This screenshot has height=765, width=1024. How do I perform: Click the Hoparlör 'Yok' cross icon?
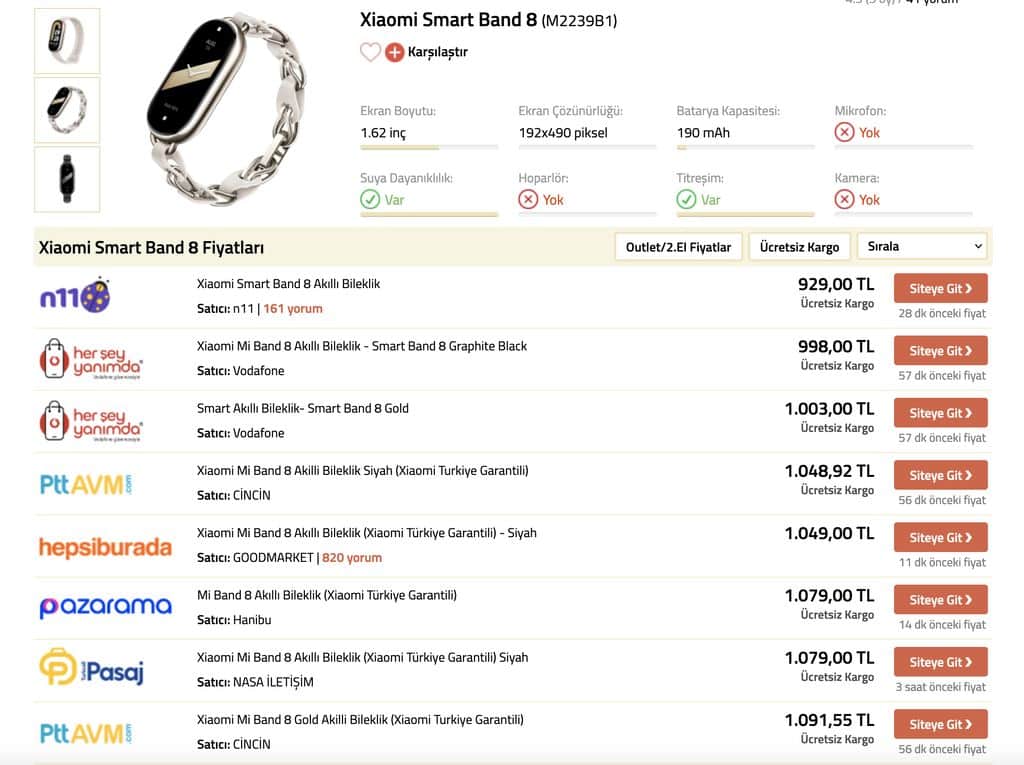tap(528, 199)
